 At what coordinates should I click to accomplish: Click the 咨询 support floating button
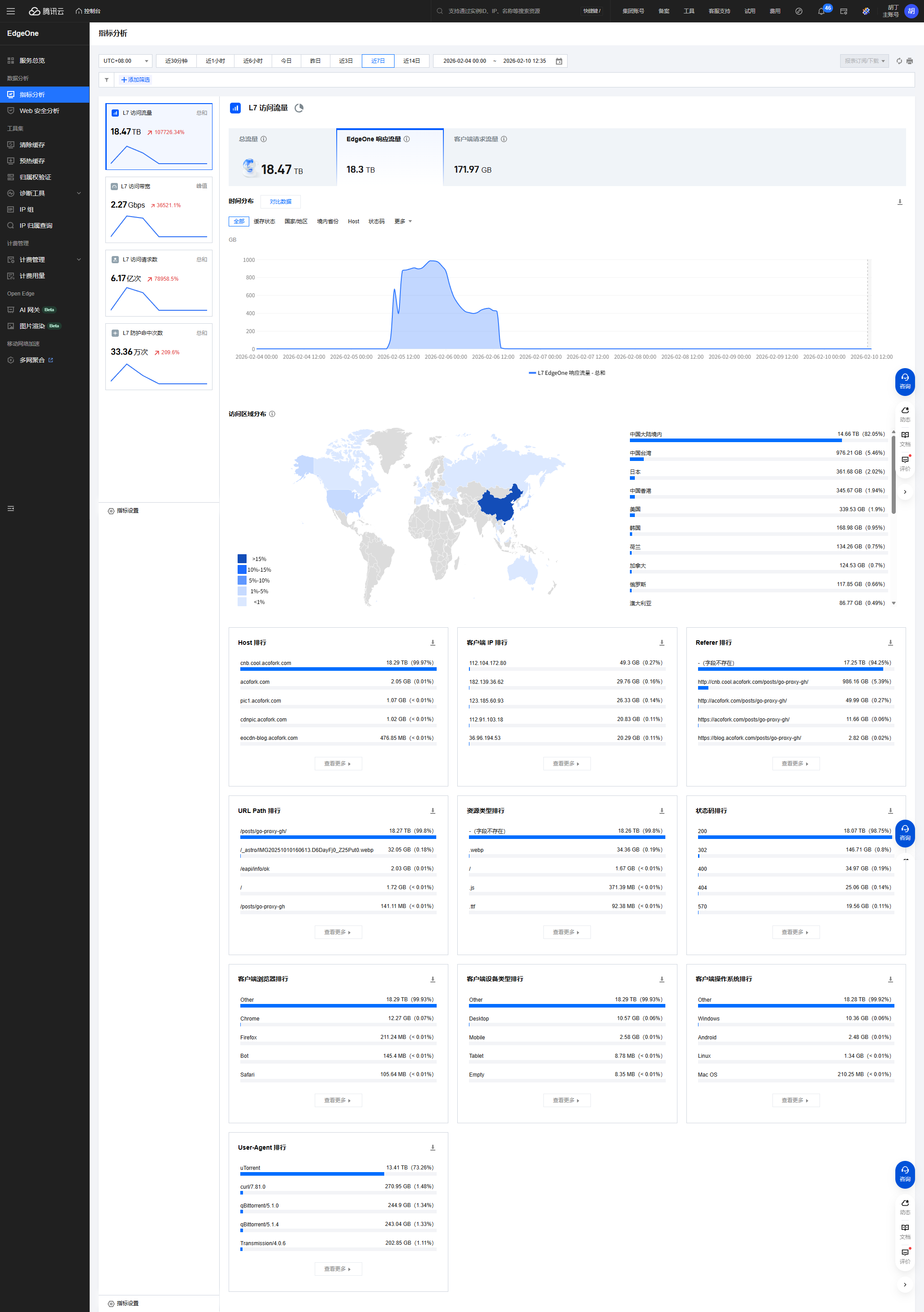[905, 381]
